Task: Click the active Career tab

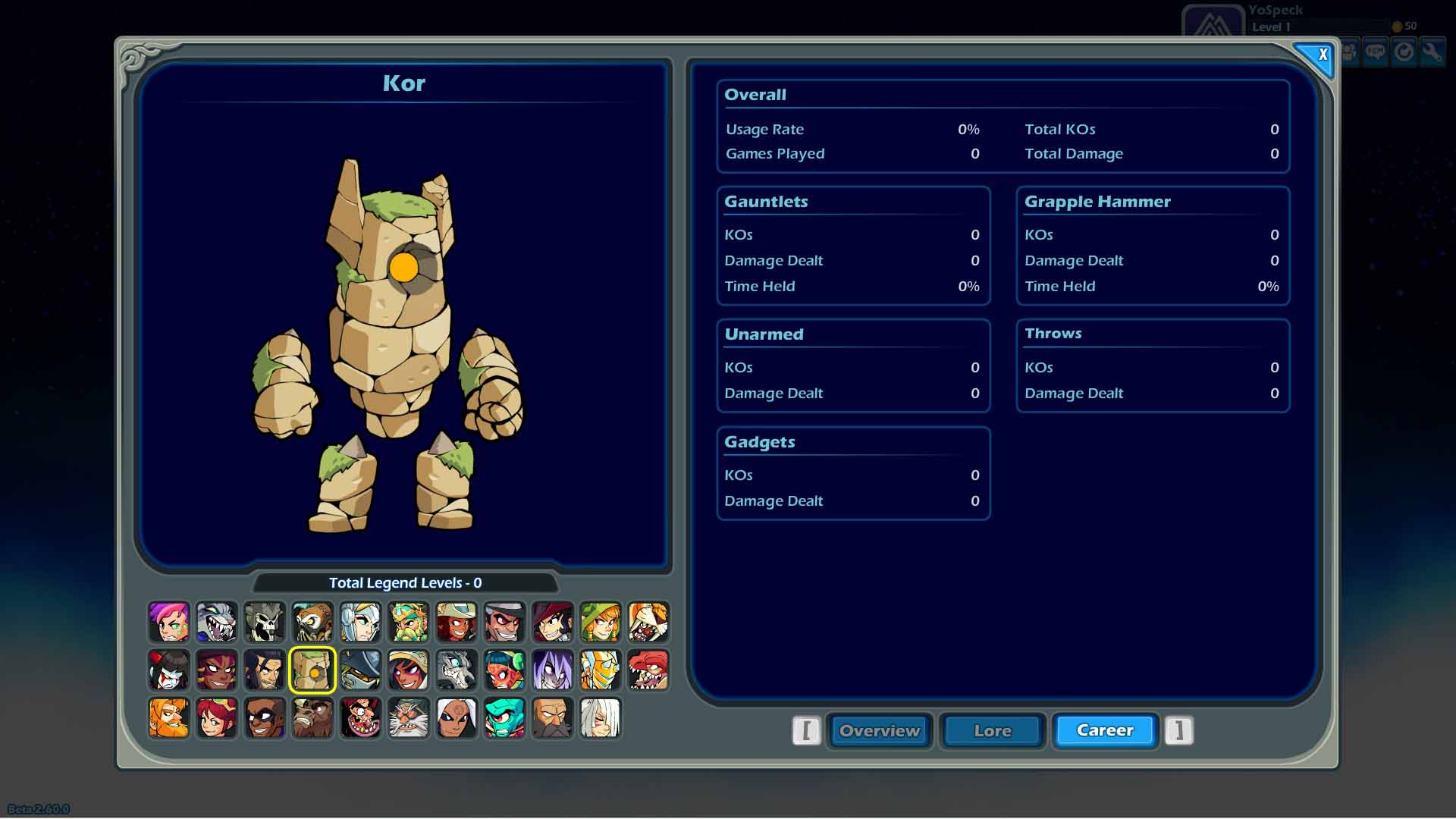Action: pos(1105,731)
